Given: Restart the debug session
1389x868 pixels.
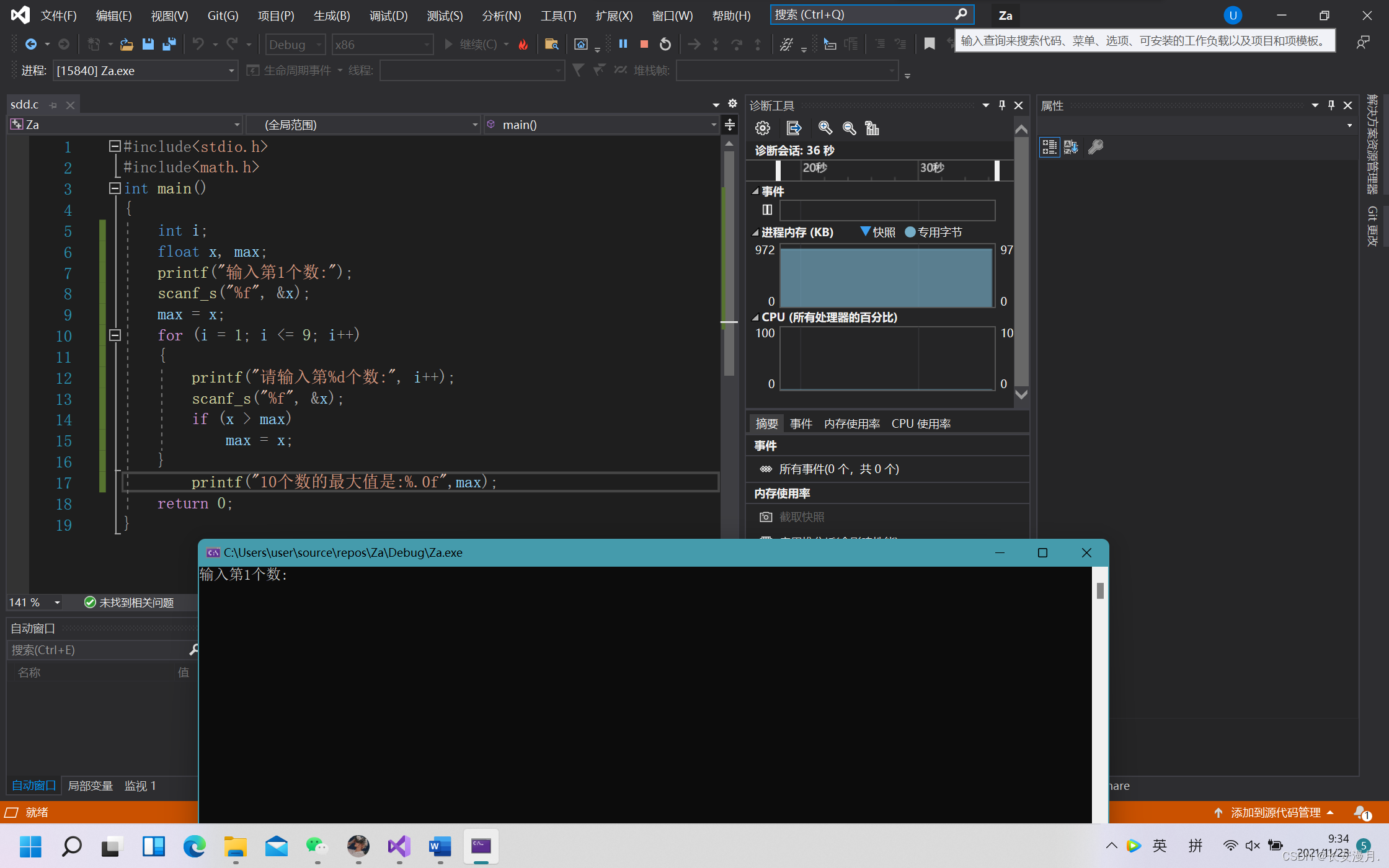Looking at the screenshot, I should pos(665,44).
